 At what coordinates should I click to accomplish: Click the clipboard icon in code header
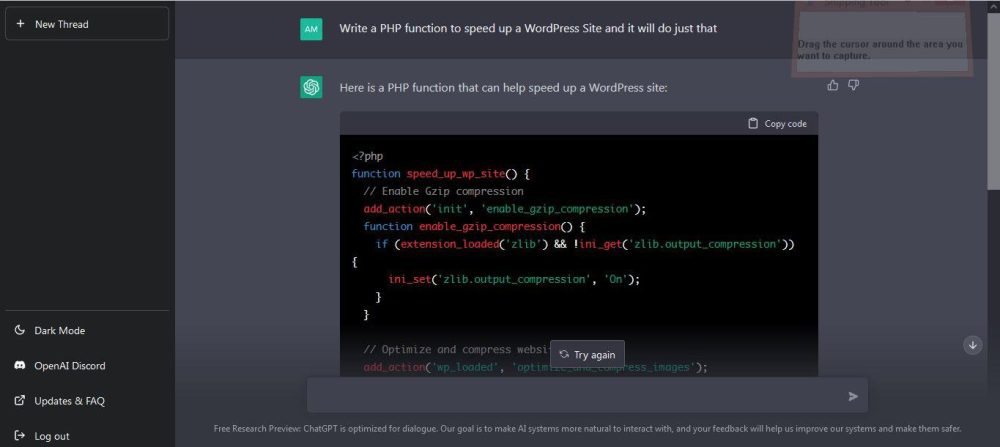click(753, 124)
